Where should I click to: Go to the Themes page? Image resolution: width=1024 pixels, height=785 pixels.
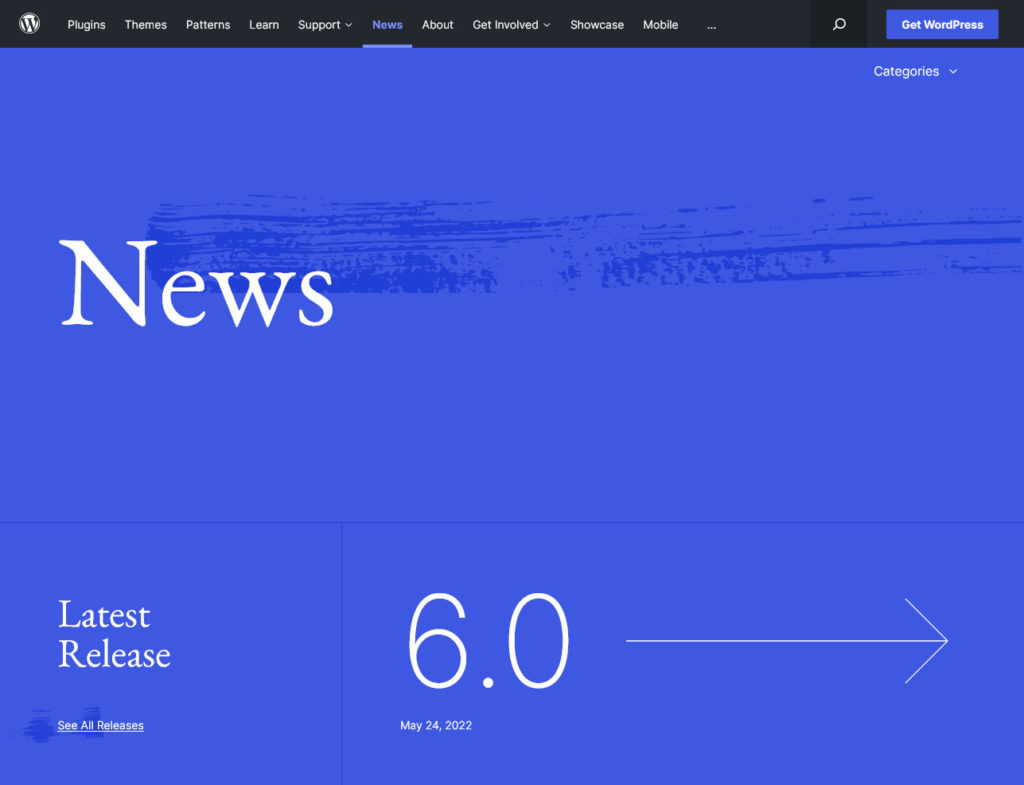(x=146, y=24)
